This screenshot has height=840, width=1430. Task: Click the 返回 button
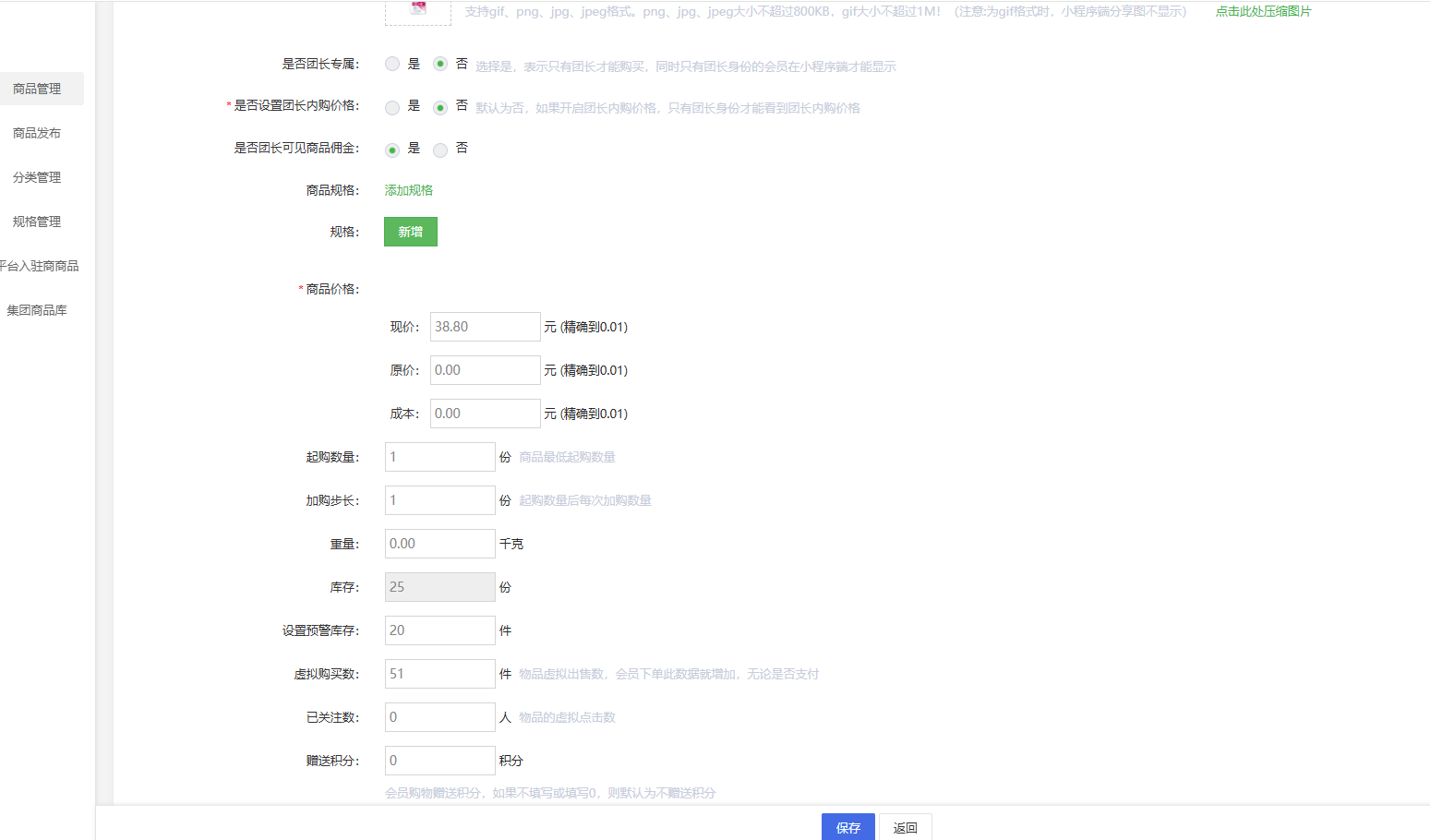click(905, 827)
